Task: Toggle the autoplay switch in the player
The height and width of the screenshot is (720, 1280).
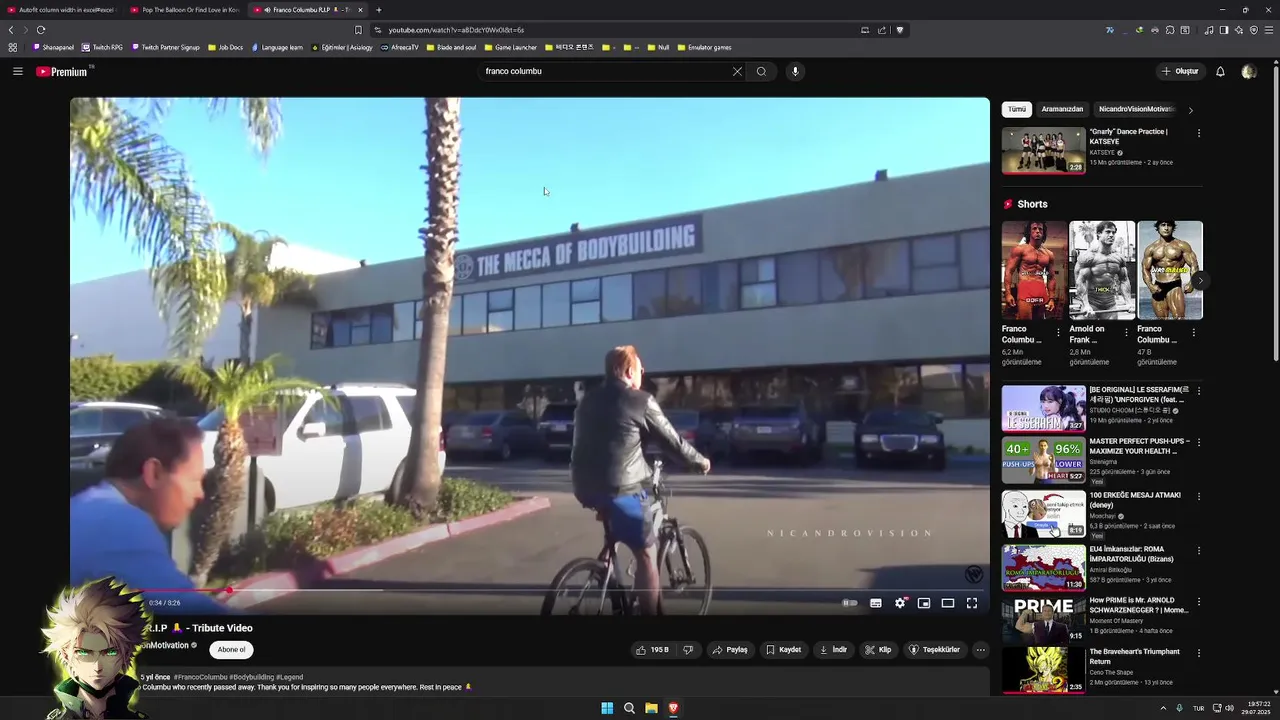Action: pyautogui.click(x=850, y=603)
